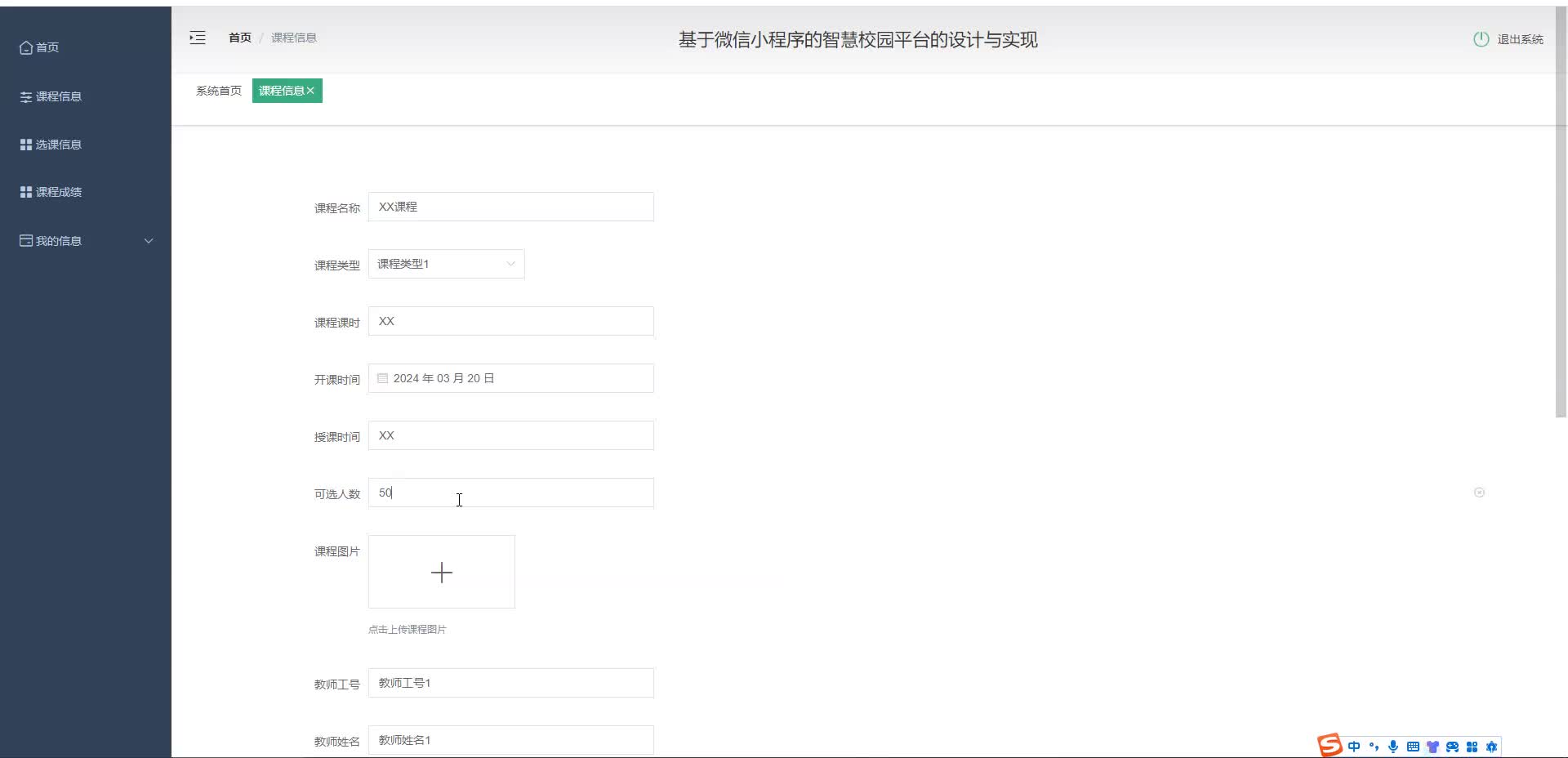The image size is (1568, 758).
Task: Click the grid icon beside 选课信息
Action: click(x=26, y=145)
